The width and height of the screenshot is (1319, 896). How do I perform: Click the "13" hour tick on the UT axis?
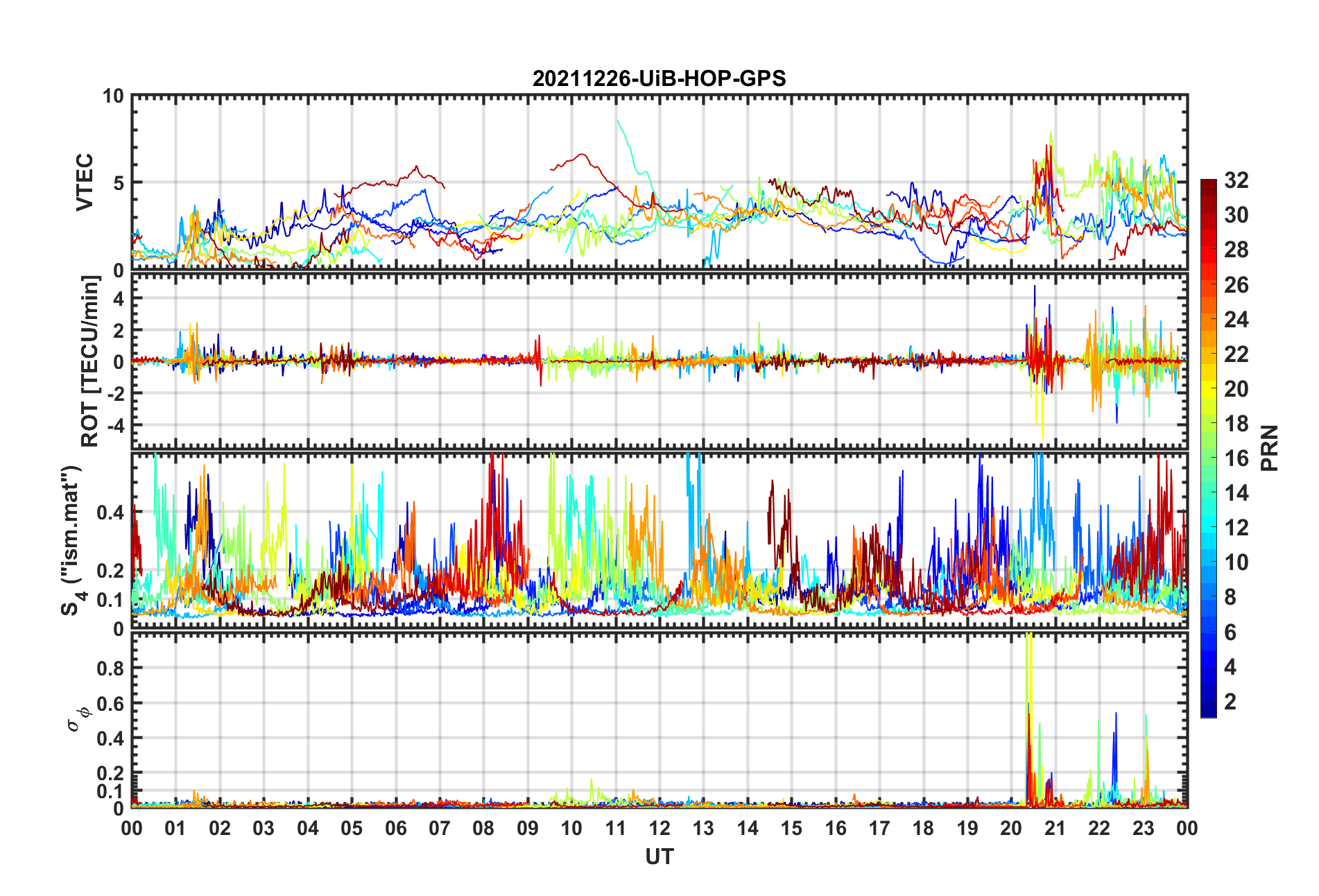[703, 828]
